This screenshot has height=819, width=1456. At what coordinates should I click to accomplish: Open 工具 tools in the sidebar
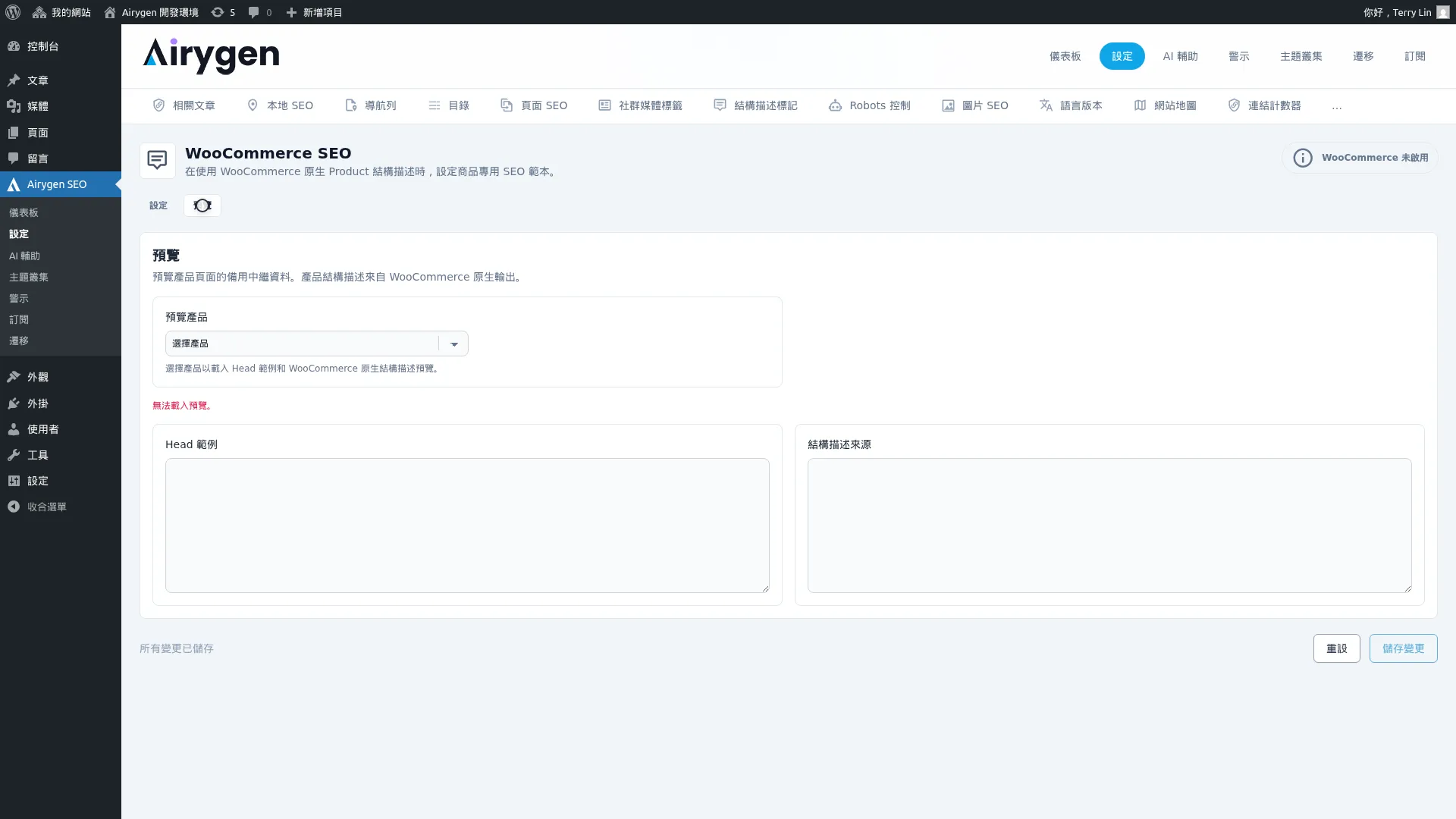tap(61, 455)
